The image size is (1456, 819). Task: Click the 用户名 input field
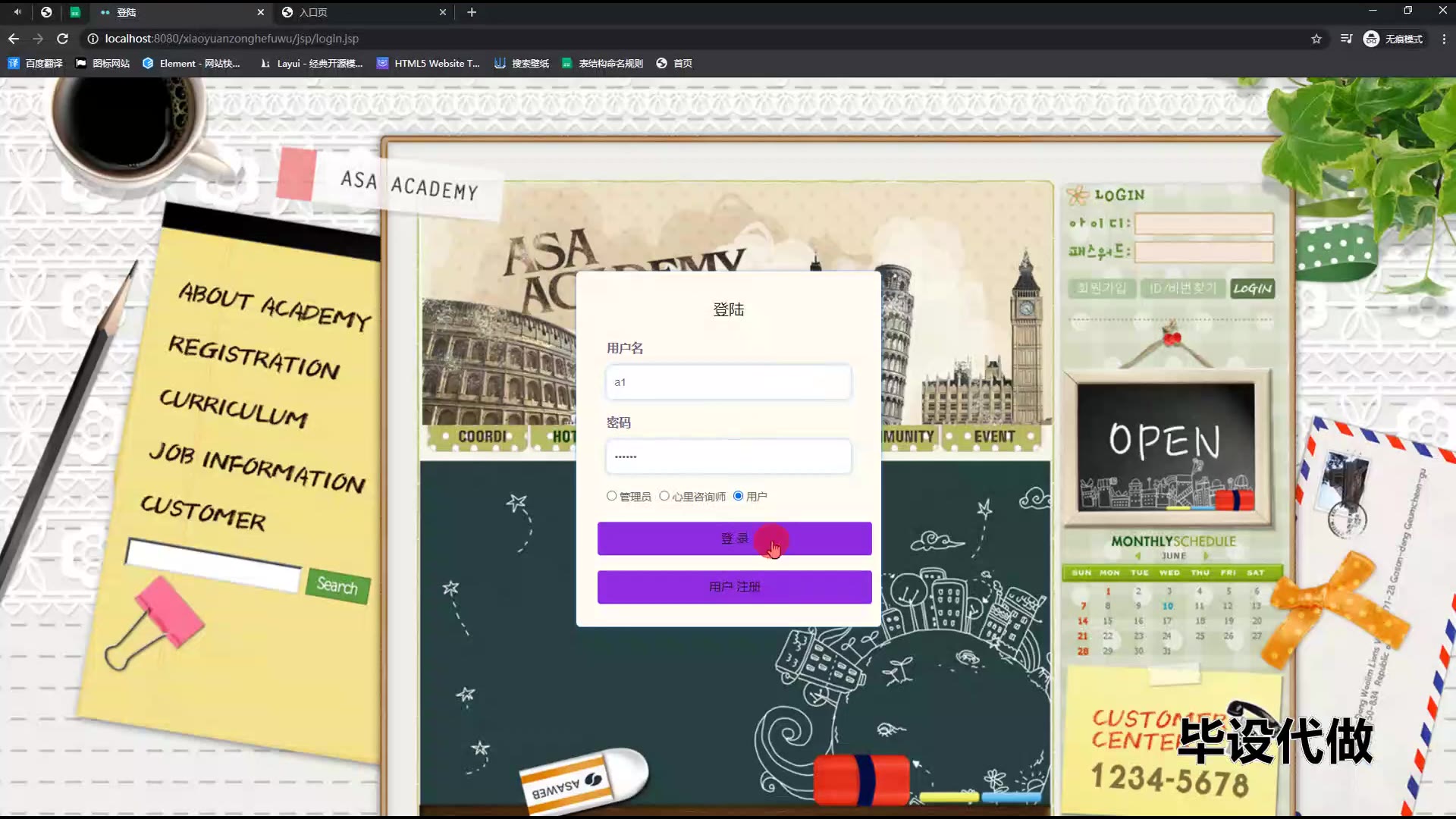pyautogui.click(x=728, y=382)
